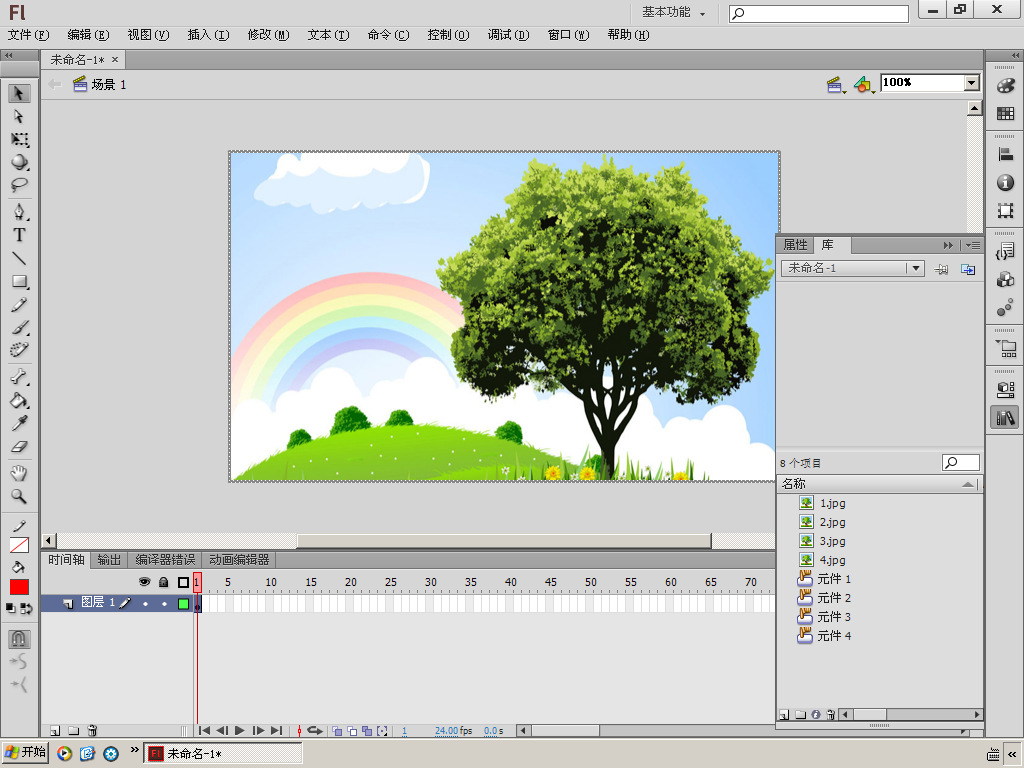Open the 未命名-1 library document dropdown
This screenshot has height=768, width=1024.
916,268
